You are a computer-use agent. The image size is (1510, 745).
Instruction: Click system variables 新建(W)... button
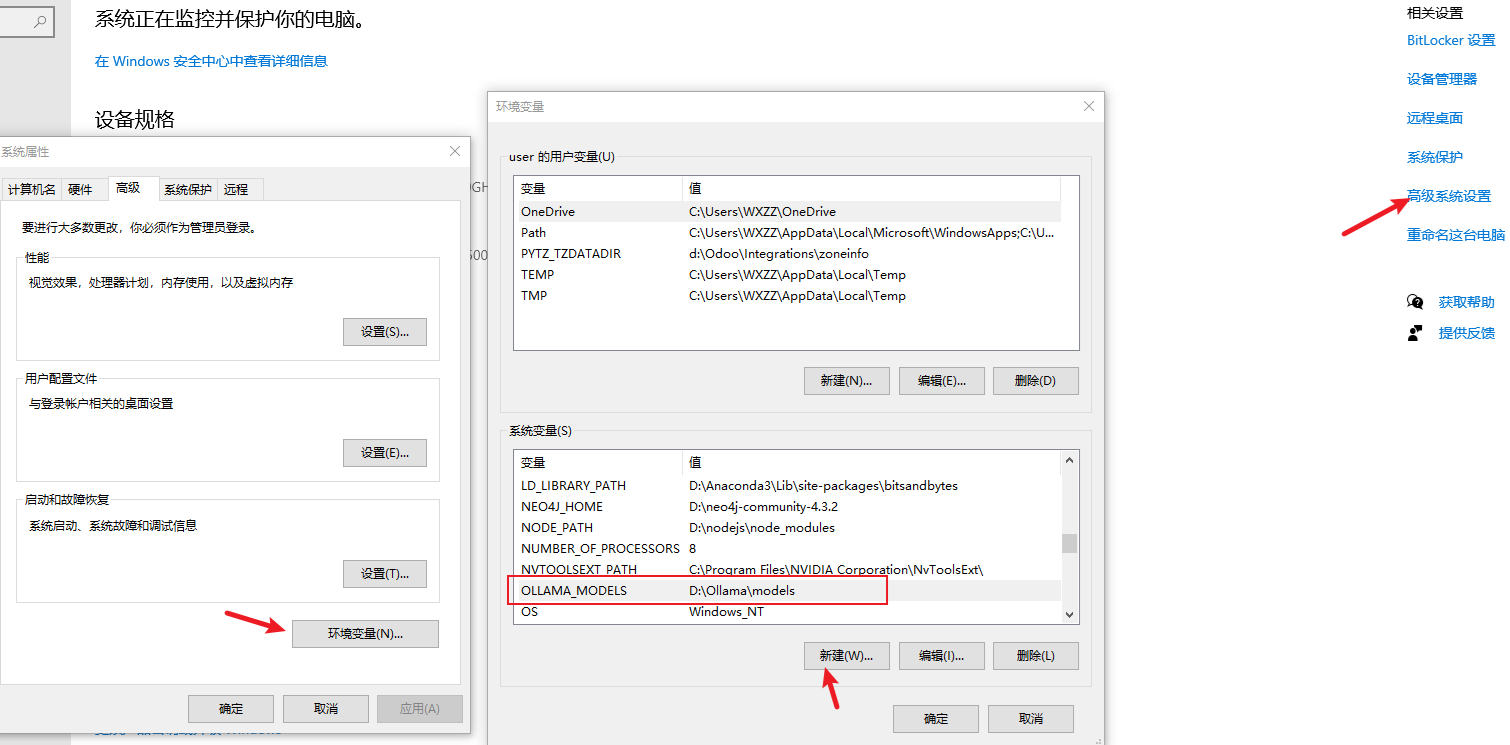tap(847, 656)
